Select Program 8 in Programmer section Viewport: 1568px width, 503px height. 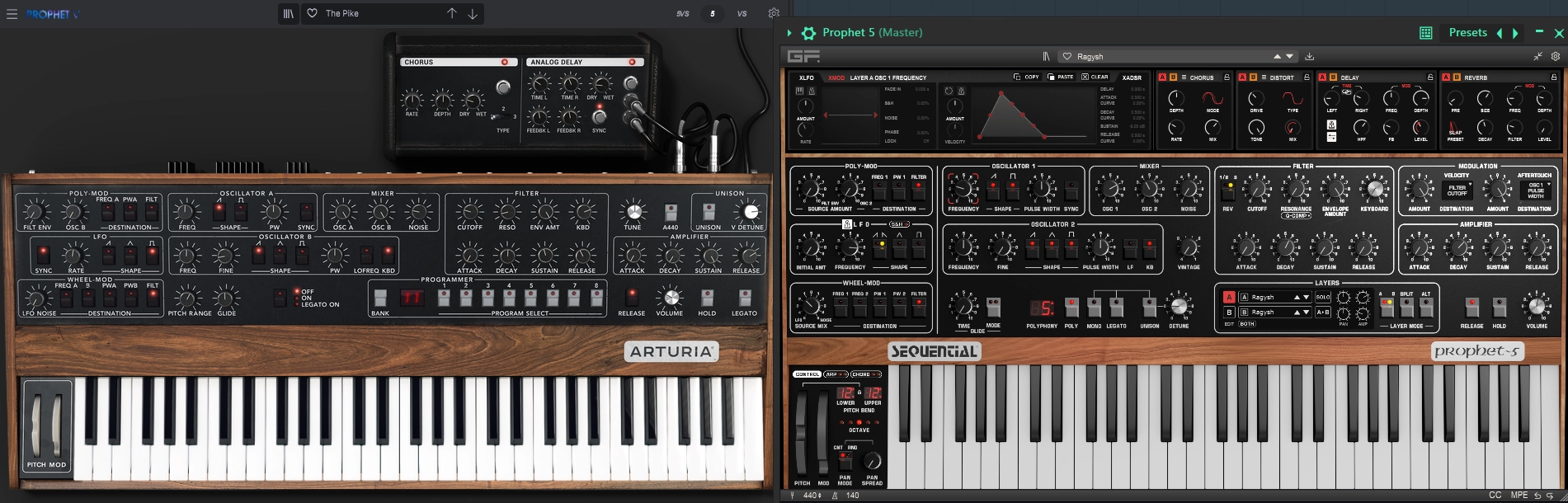pyautogui.click(x=596, y=299)
